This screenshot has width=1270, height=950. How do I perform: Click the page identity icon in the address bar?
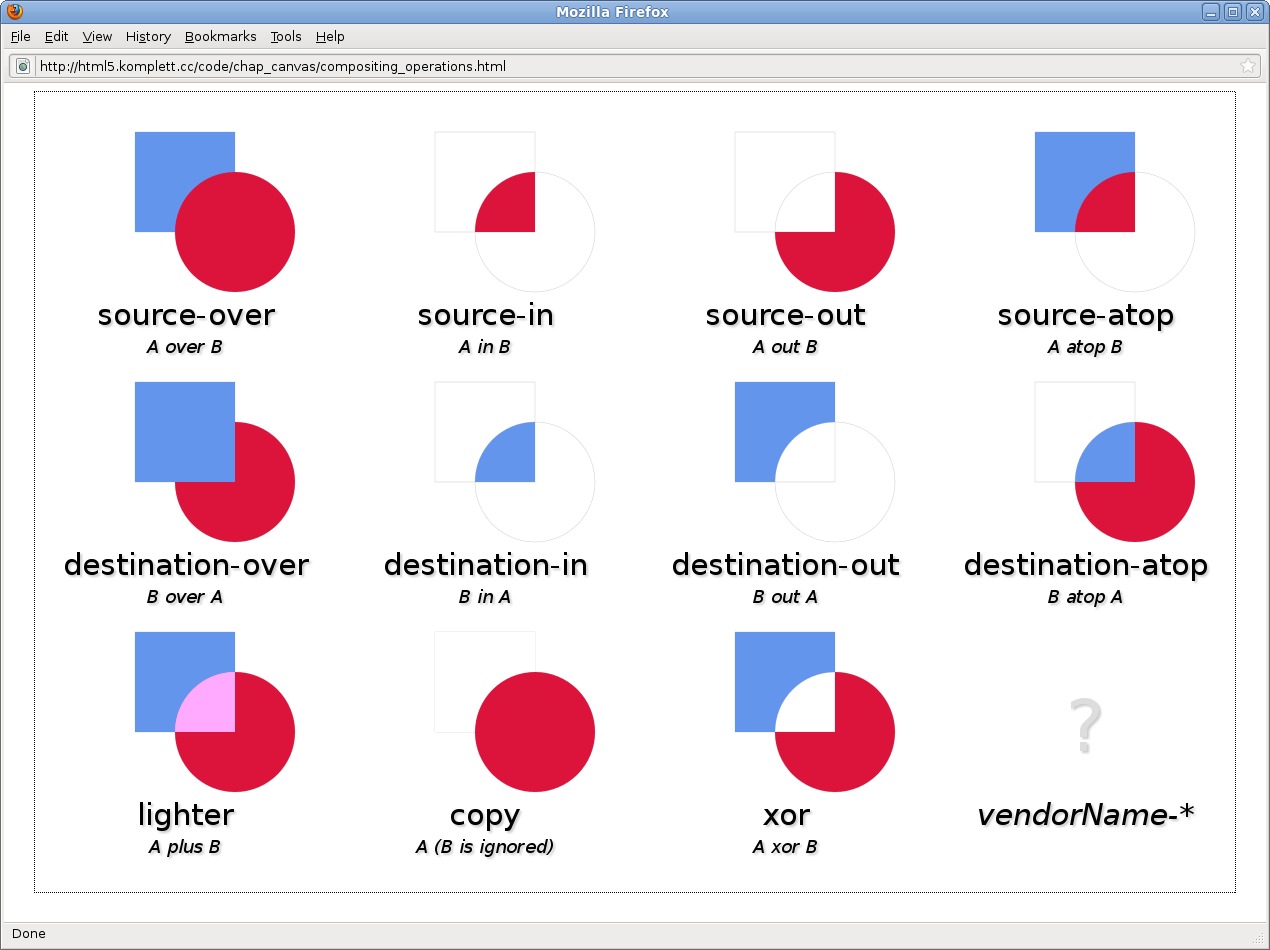click(23, 66)
